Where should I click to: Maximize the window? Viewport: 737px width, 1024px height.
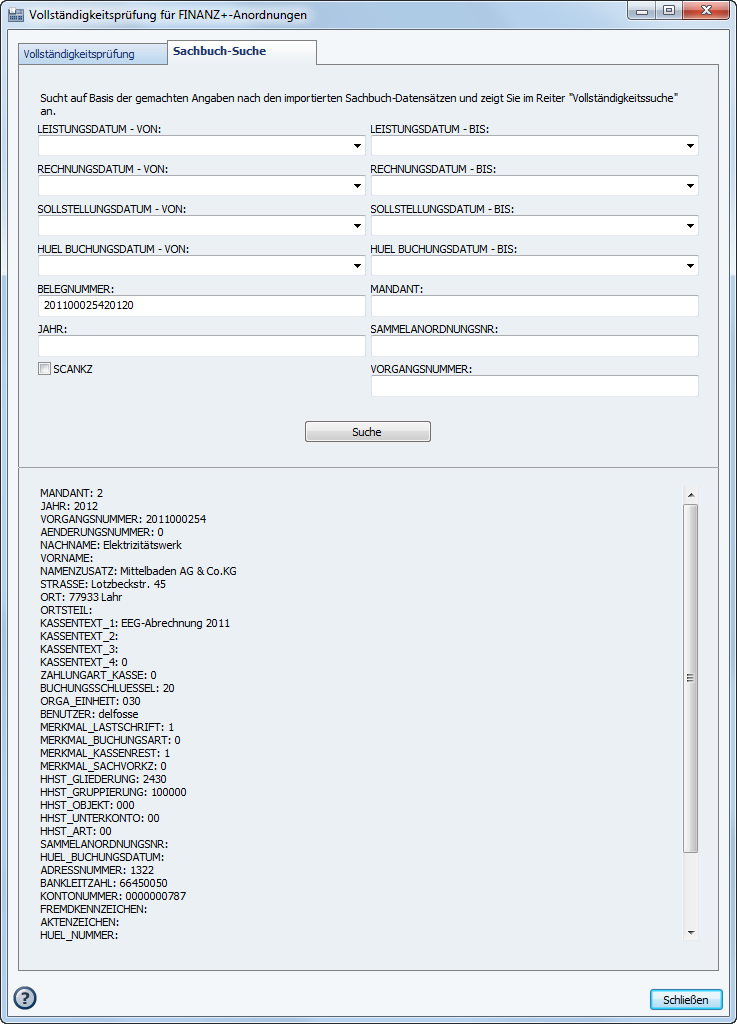pyautogui.click(x=668, y=11)
